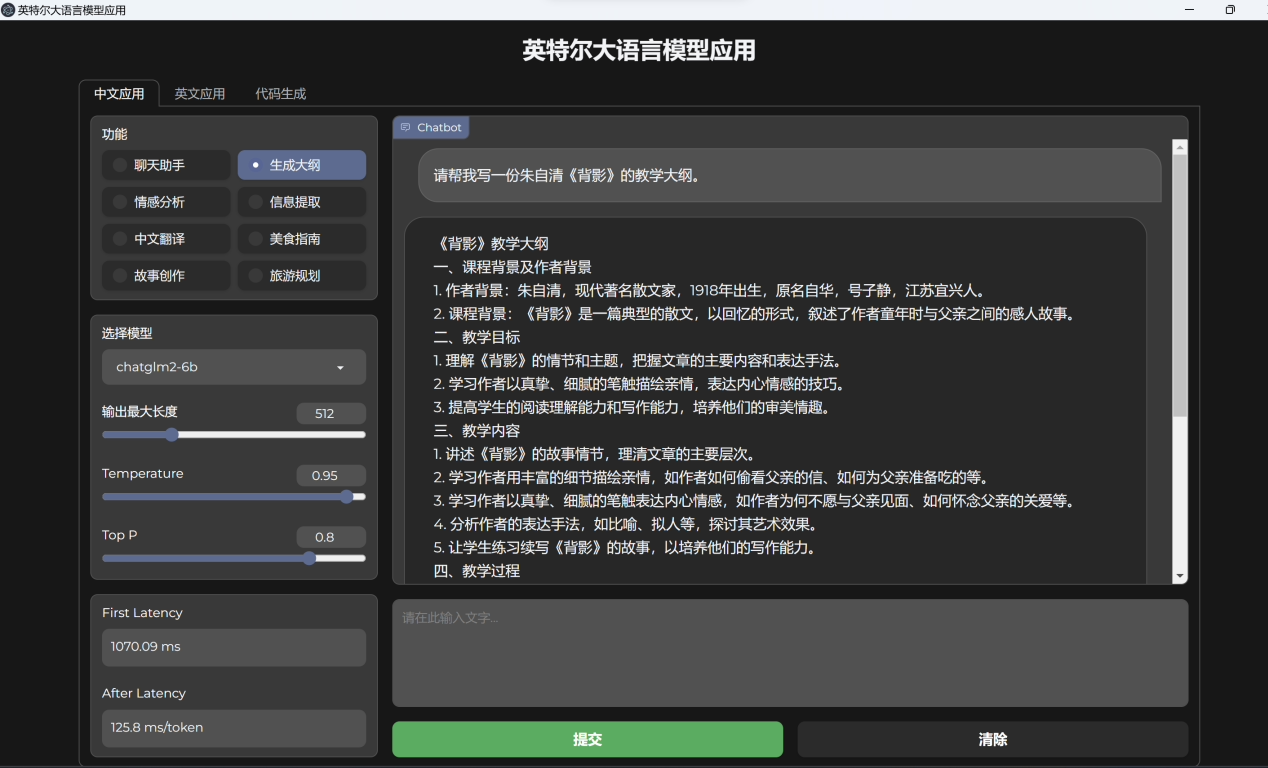1268x768 pixels.
Task: Click the line 四、教学过程
Action: click(476, 571)
